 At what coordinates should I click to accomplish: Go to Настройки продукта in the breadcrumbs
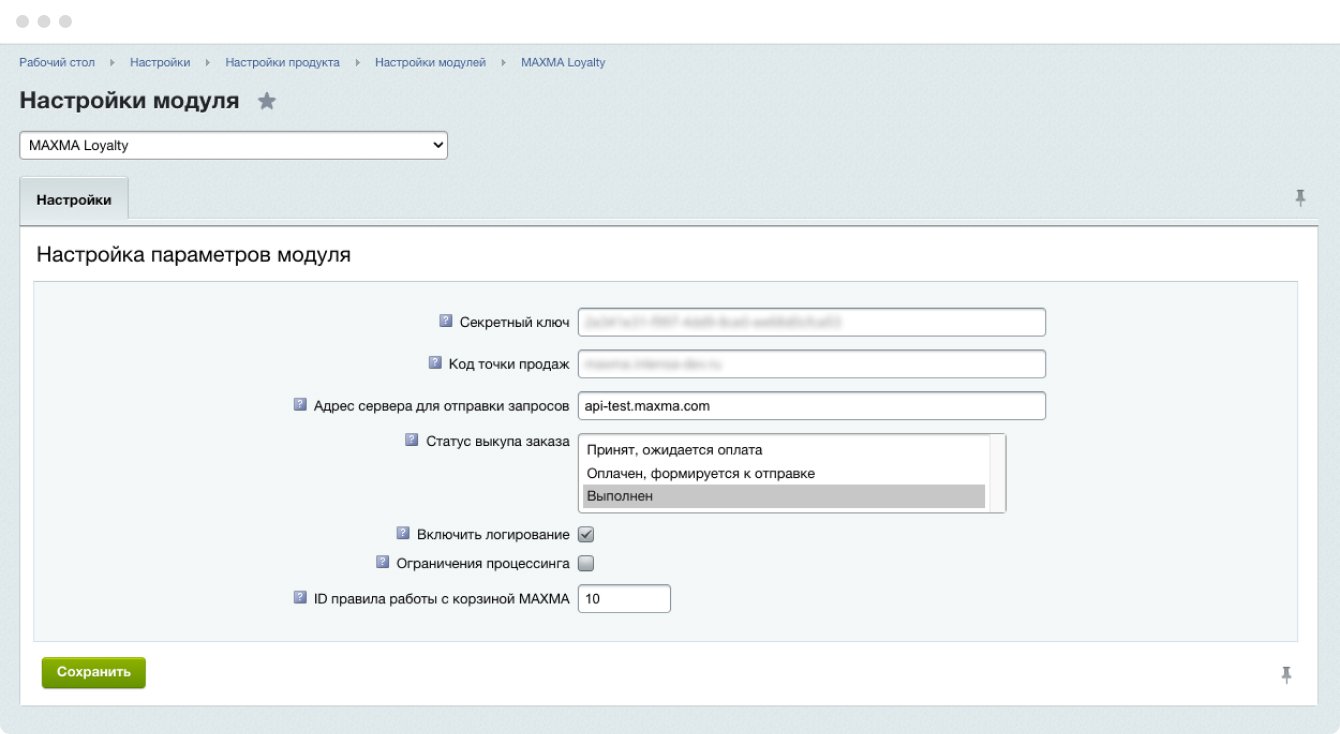(282, 62)
